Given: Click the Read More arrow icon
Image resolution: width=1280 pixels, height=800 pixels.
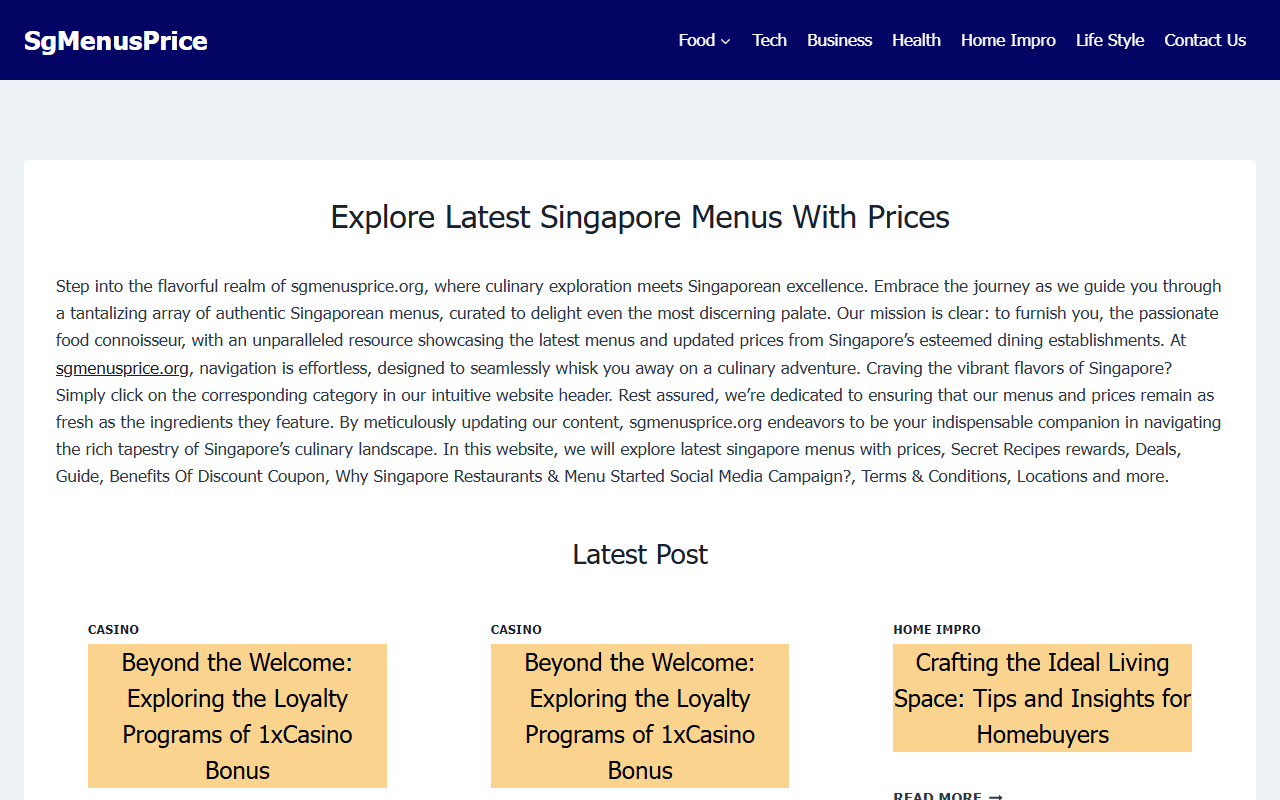Looking at the screenshot, I should click(x=995, y=797).
